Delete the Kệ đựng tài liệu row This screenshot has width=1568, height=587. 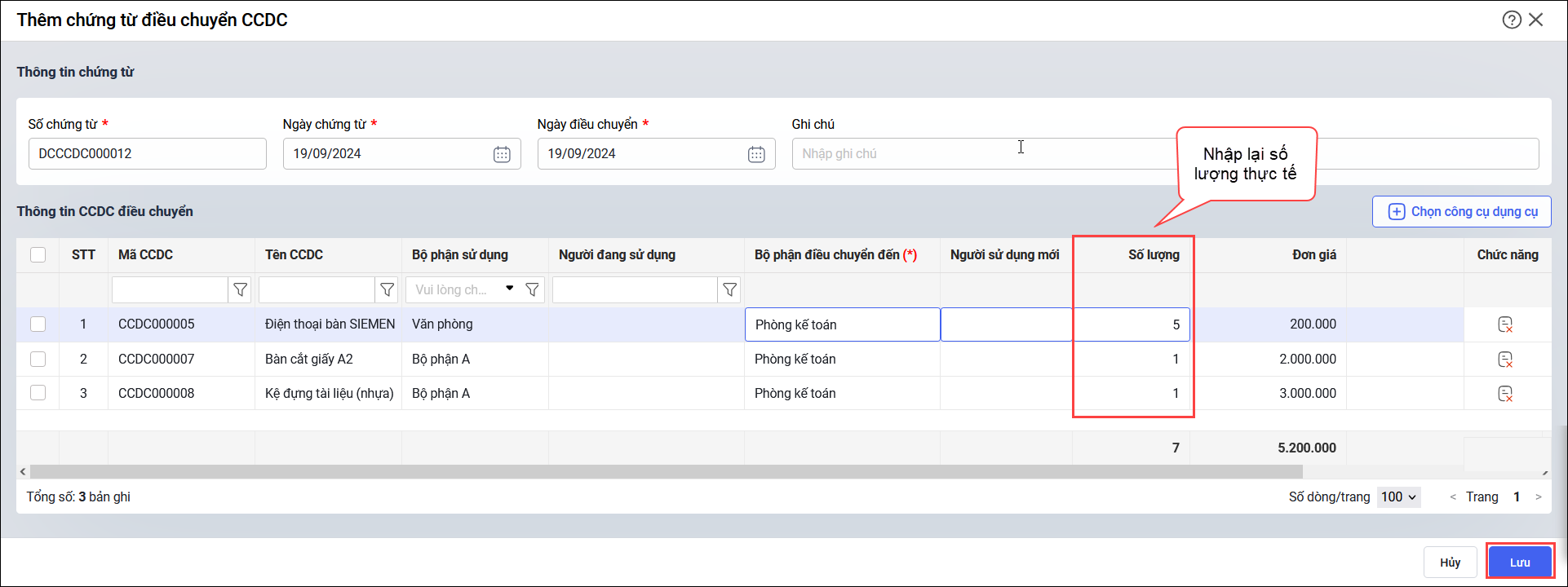pyautogui.click(x=1505, y=394)
